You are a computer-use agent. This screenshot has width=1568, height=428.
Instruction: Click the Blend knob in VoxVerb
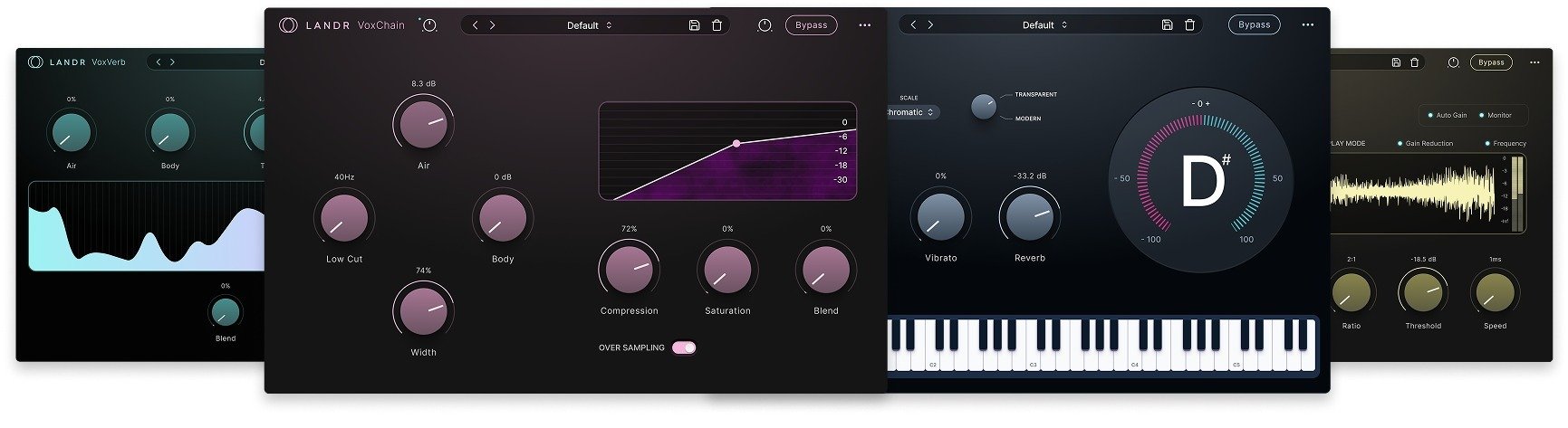tap(226, 312)
